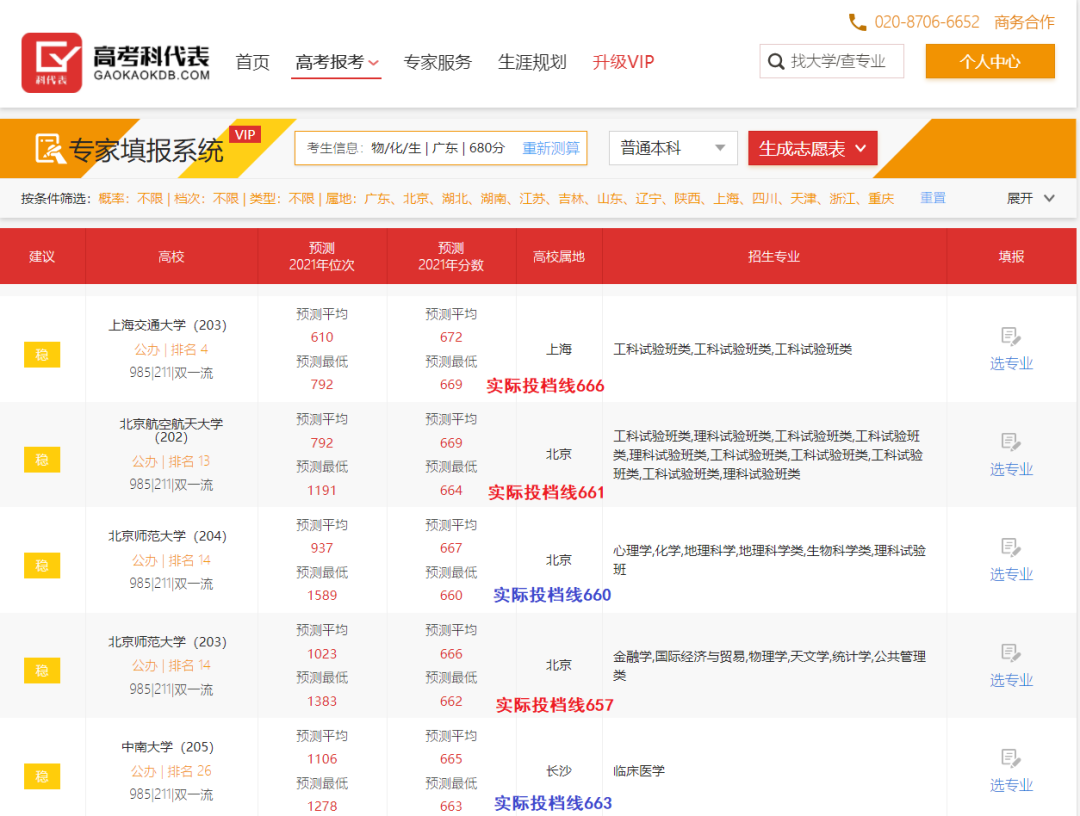This screenshot has width=1080, height=816.
Task: Click the 稳 badge for 北京航空航天大学
Action: (42, 460)
